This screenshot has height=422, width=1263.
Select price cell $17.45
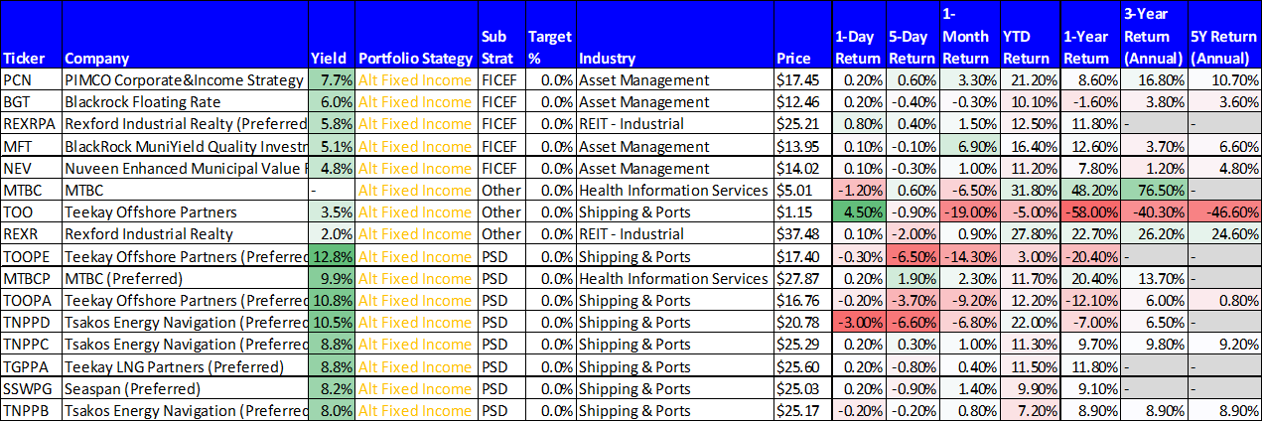[x=802, y=79]
